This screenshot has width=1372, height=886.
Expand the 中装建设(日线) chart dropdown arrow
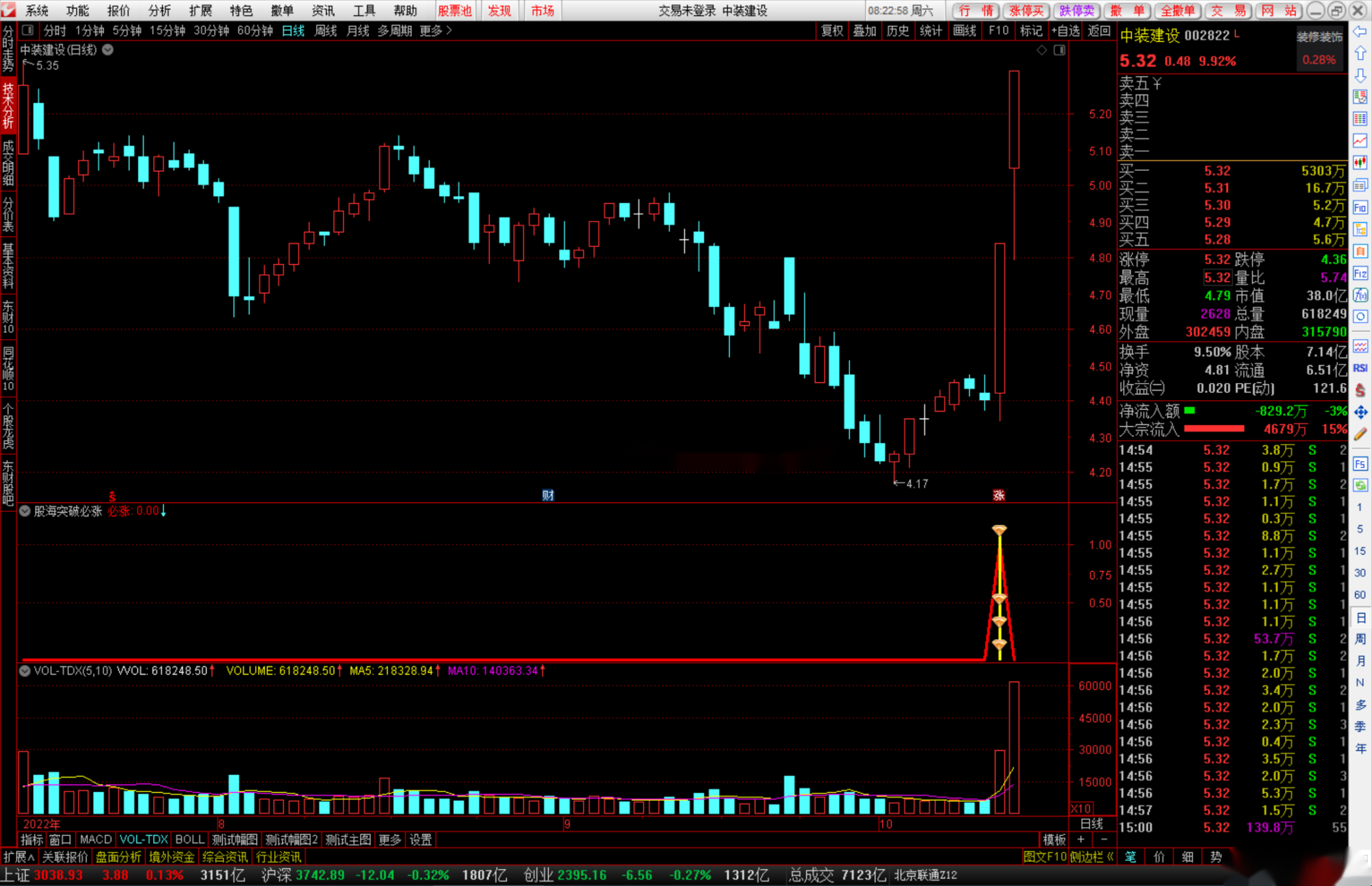(x=108, y=49)
